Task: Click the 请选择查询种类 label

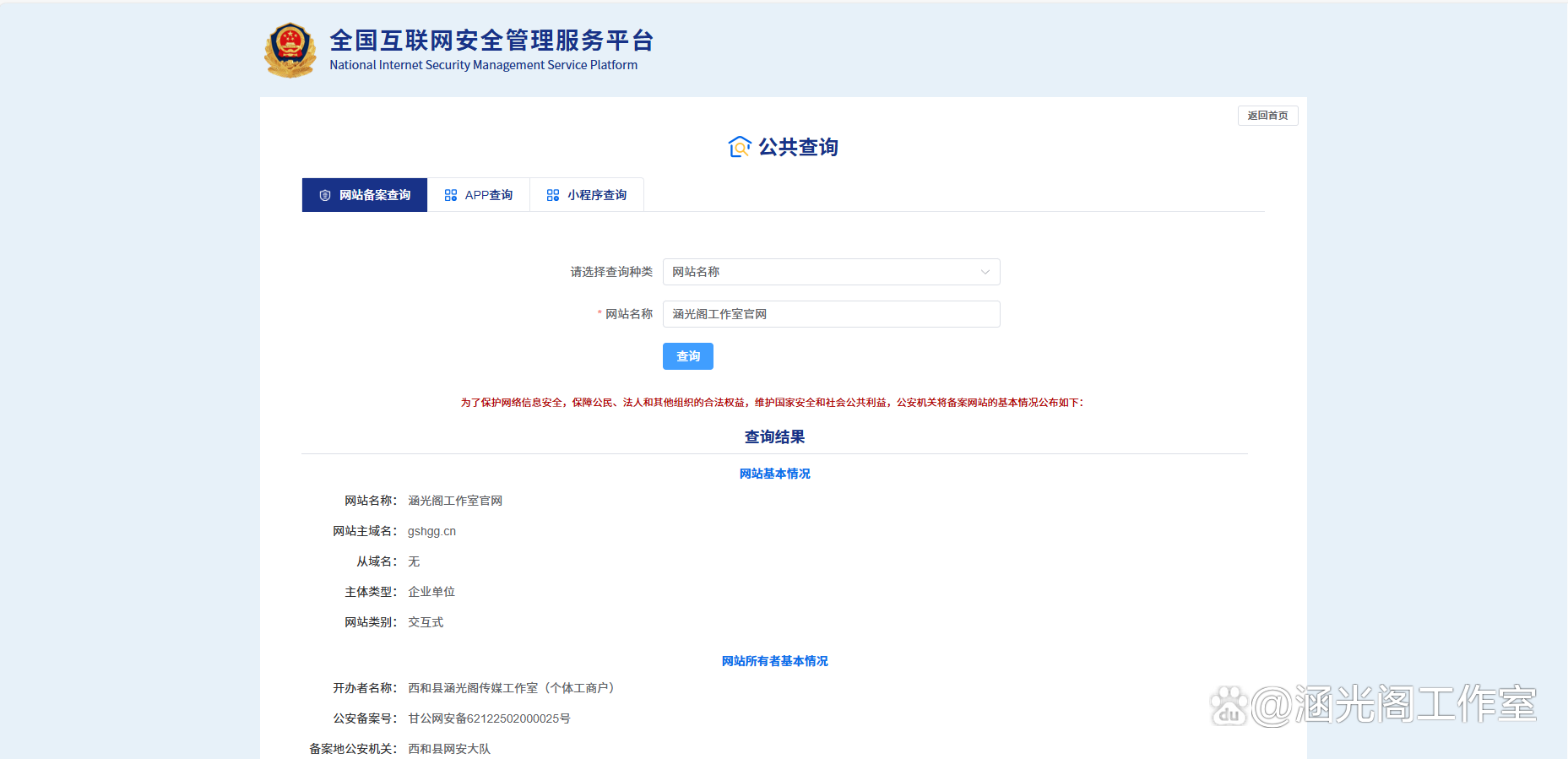Action: 611,272
